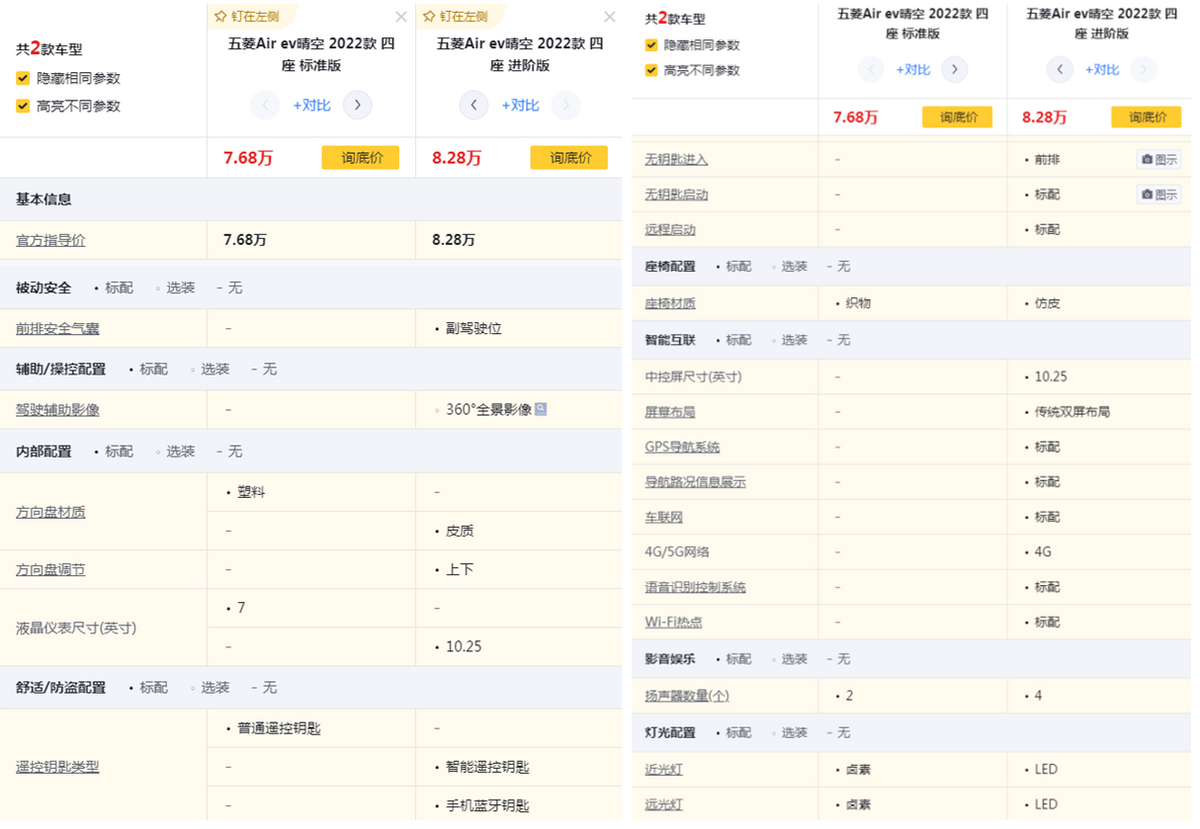The height and width of the screenshot is (829, 1200).
Task: View 图示 picture for 无钥匙启动
Action: (x=1159, y=194)
